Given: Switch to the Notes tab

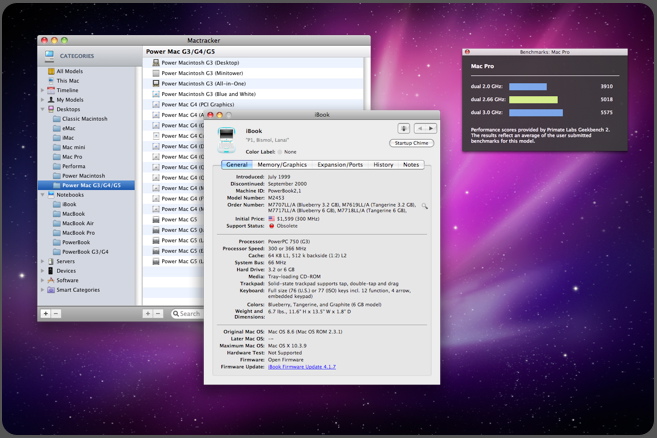Looking at the screenshot, I should [x=411, y=165].
